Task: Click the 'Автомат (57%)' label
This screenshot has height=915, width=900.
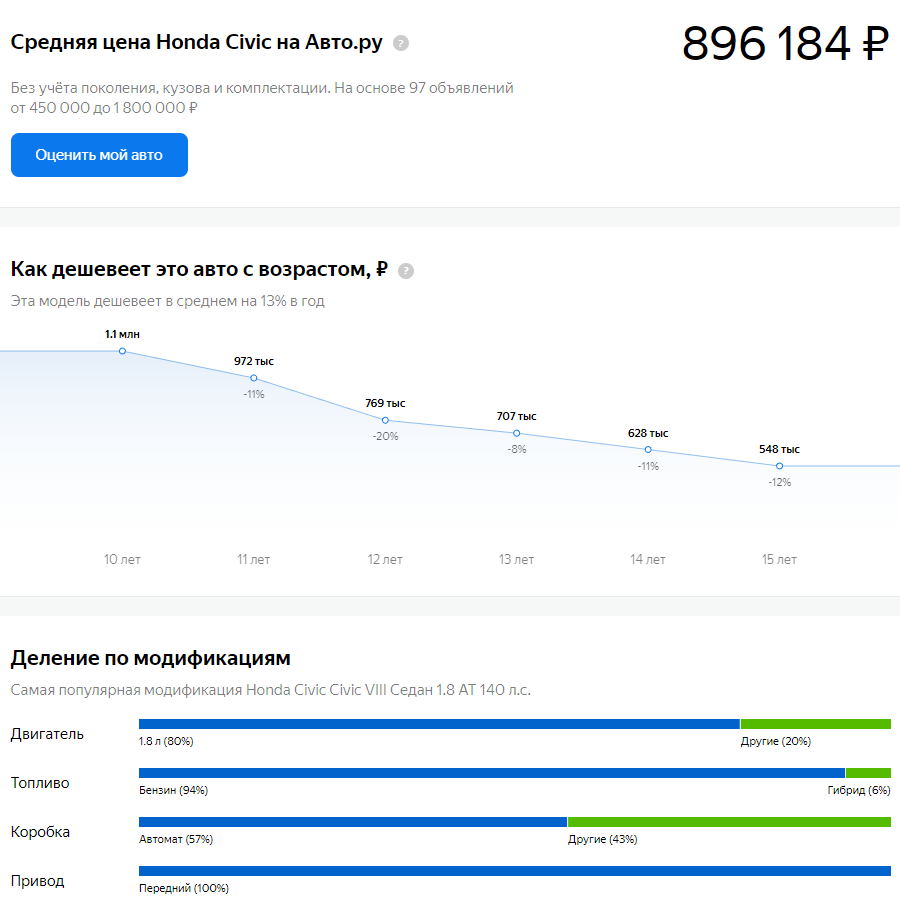Action: pos(176,839)
